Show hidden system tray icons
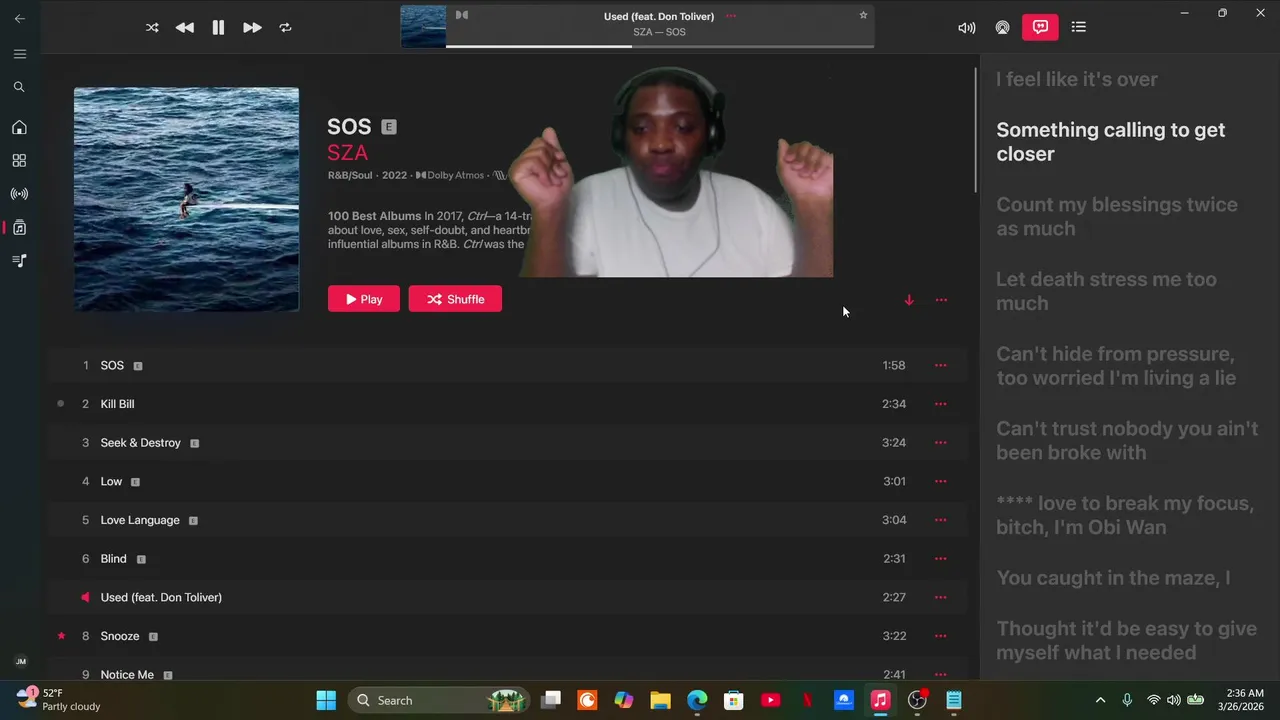 coord(1100,700)
